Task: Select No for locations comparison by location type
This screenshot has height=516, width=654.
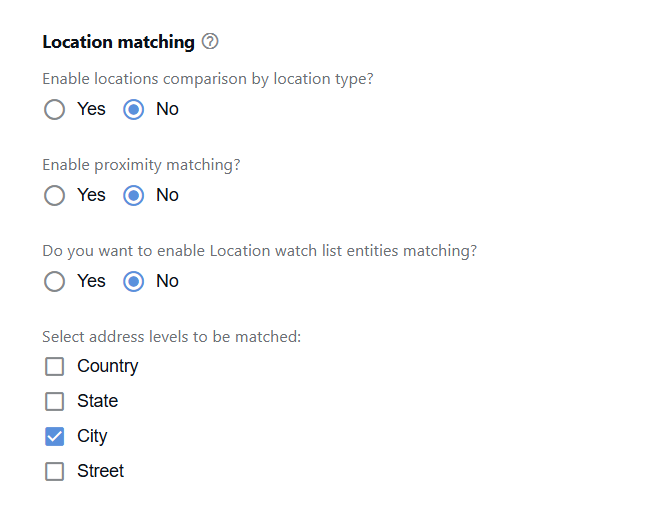Action: 133,110
